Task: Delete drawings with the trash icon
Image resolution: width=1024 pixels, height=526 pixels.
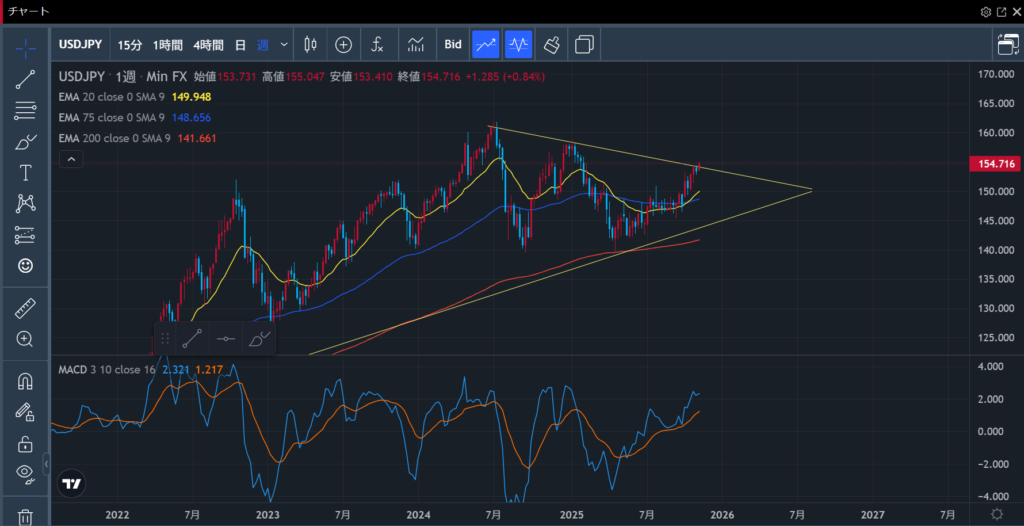Action: pyautogui.click(x=26, y=516)
